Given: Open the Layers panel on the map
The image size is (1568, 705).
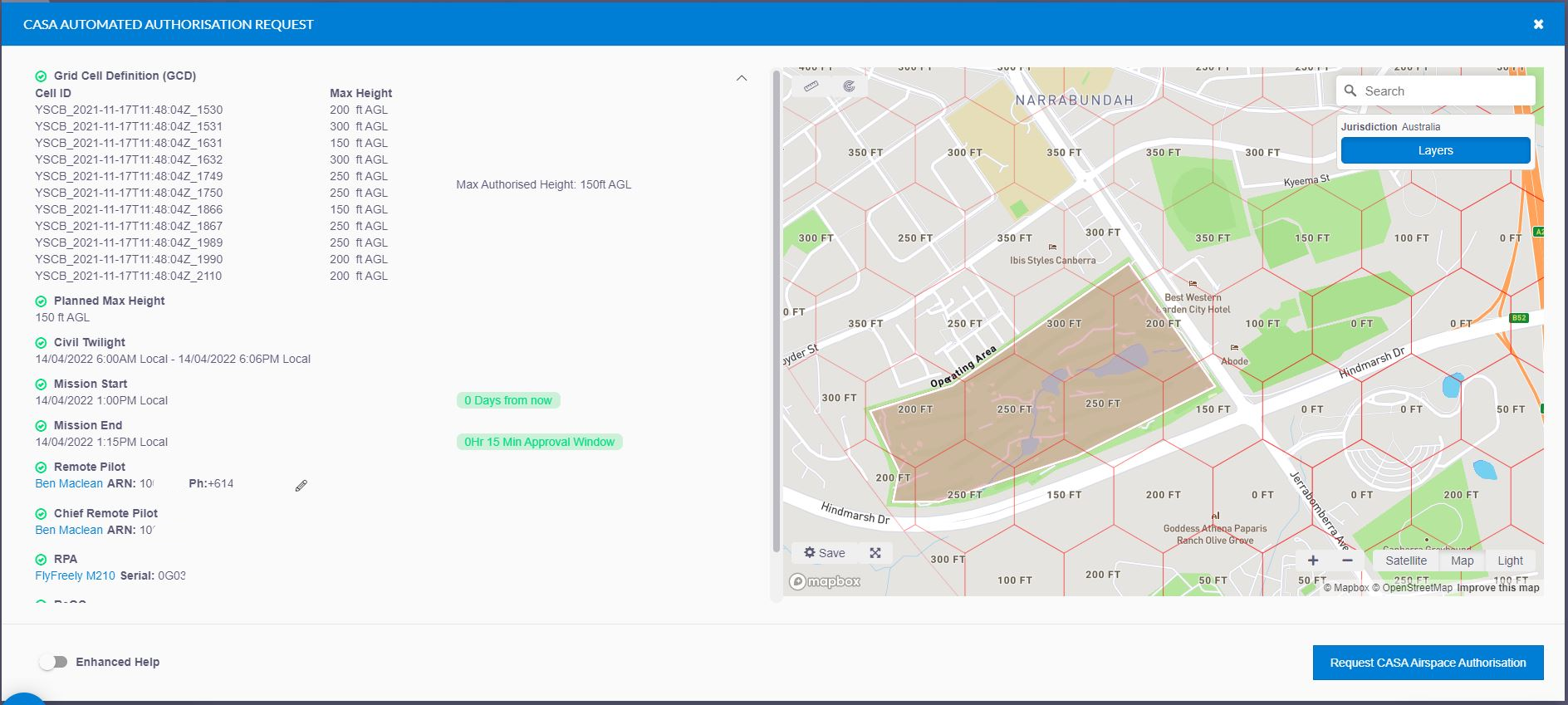Looking at the screenshot, I should tap(1435, 150).
